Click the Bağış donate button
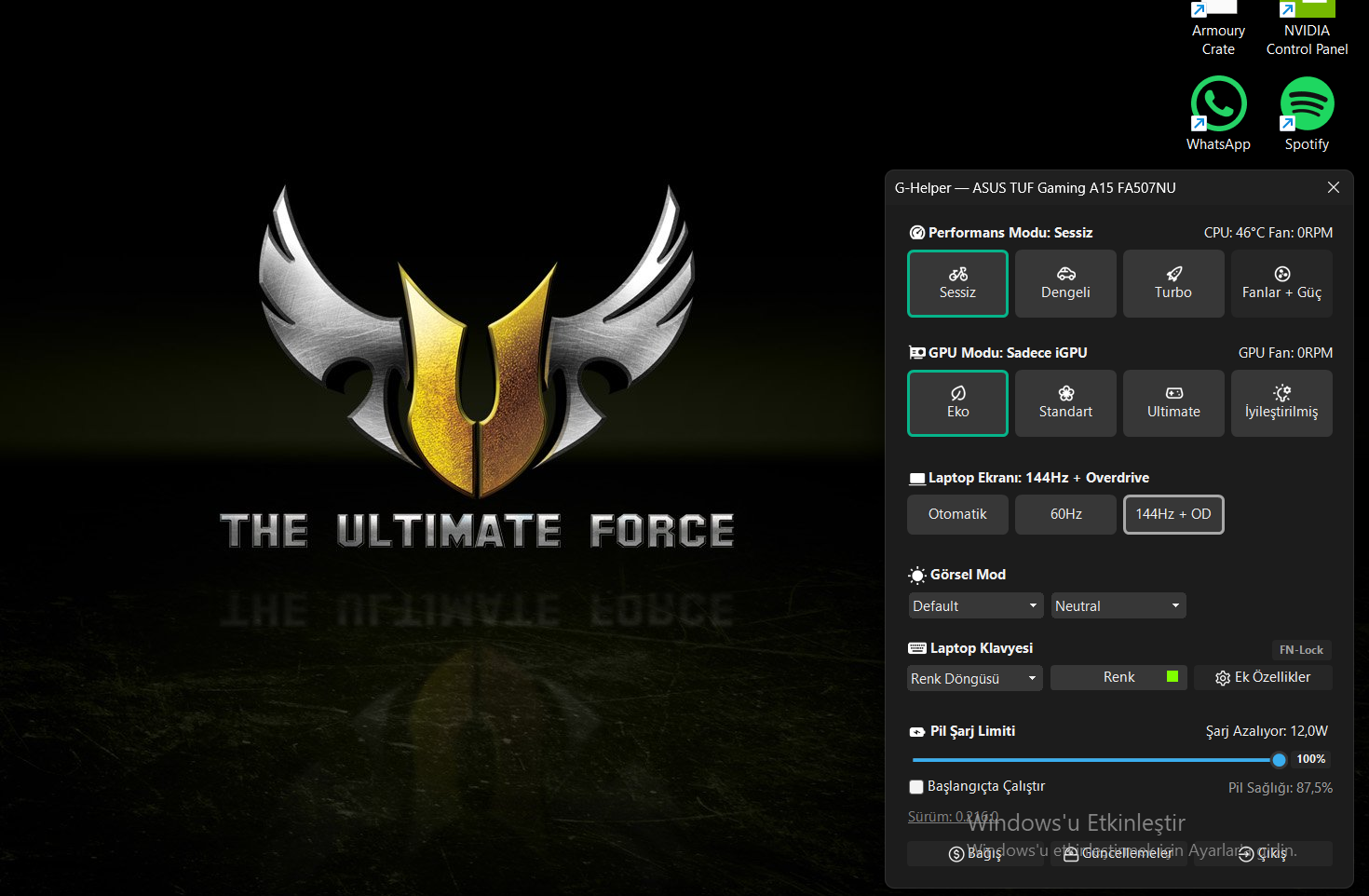 click(x=975, y=853)
